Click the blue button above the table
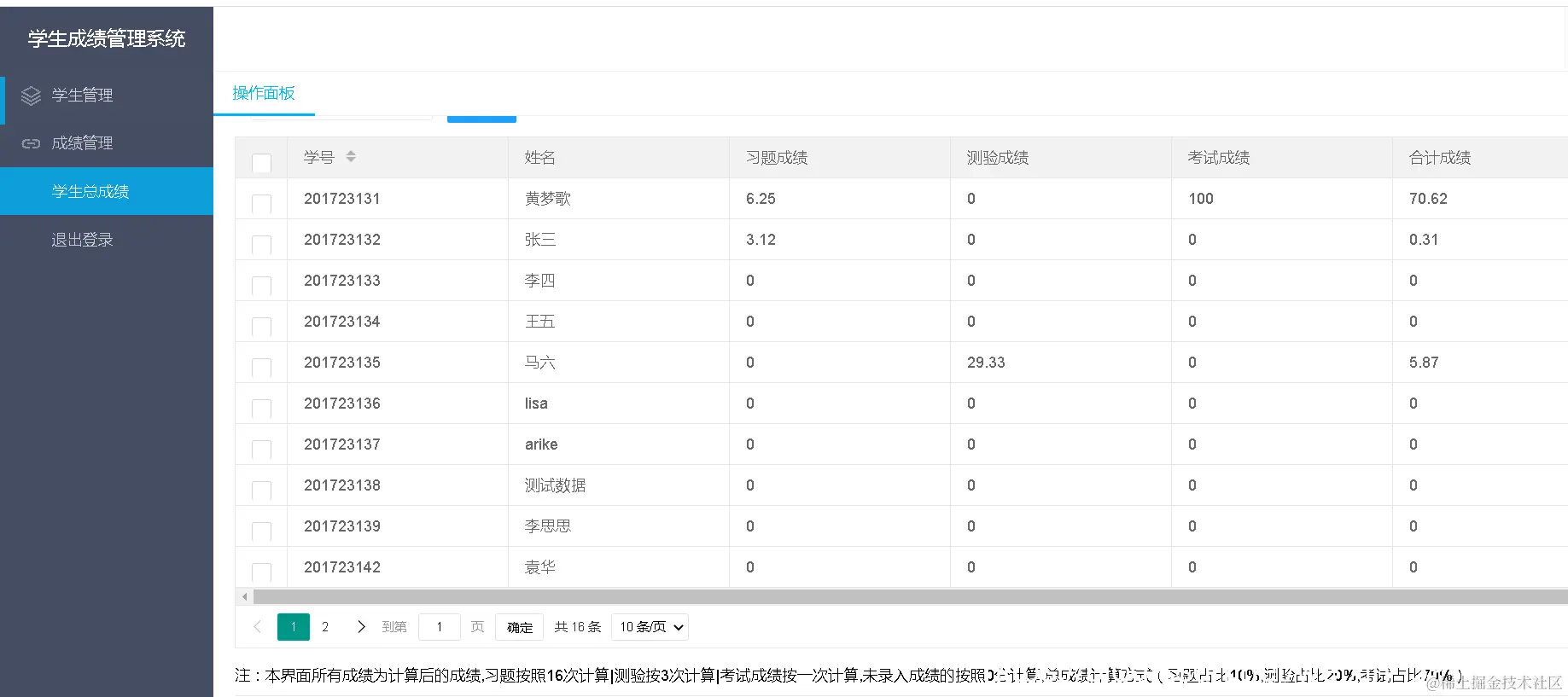The height and width of the screenshot is (697, 1568). (481, 119)
